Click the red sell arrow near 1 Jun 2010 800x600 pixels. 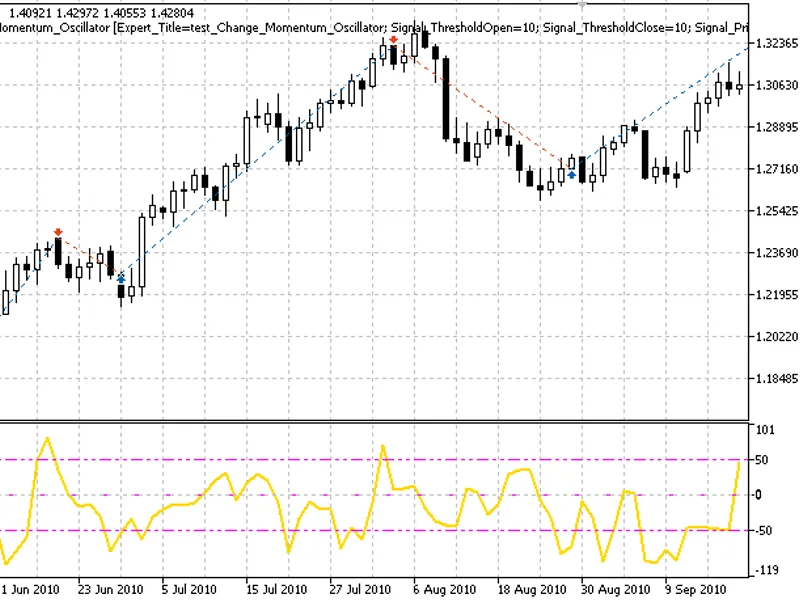pyautogui.click(x=58, y=233)
